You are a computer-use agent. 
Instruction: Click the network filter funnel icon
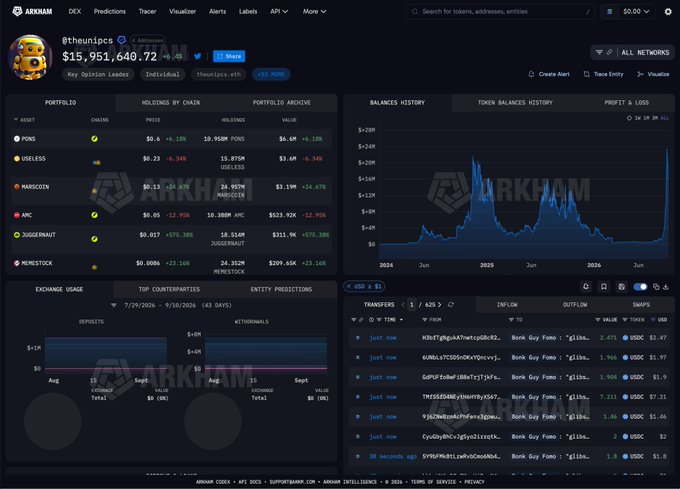[x=599, y=52]
